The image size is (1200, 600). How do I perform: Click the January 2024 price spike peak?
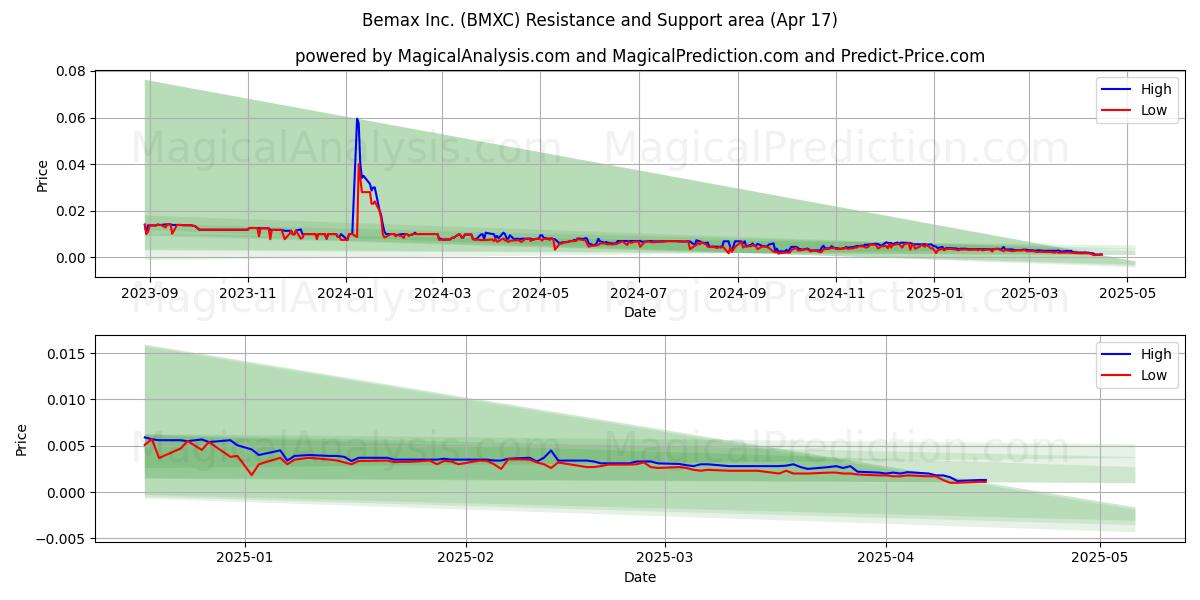pos(357,119)
